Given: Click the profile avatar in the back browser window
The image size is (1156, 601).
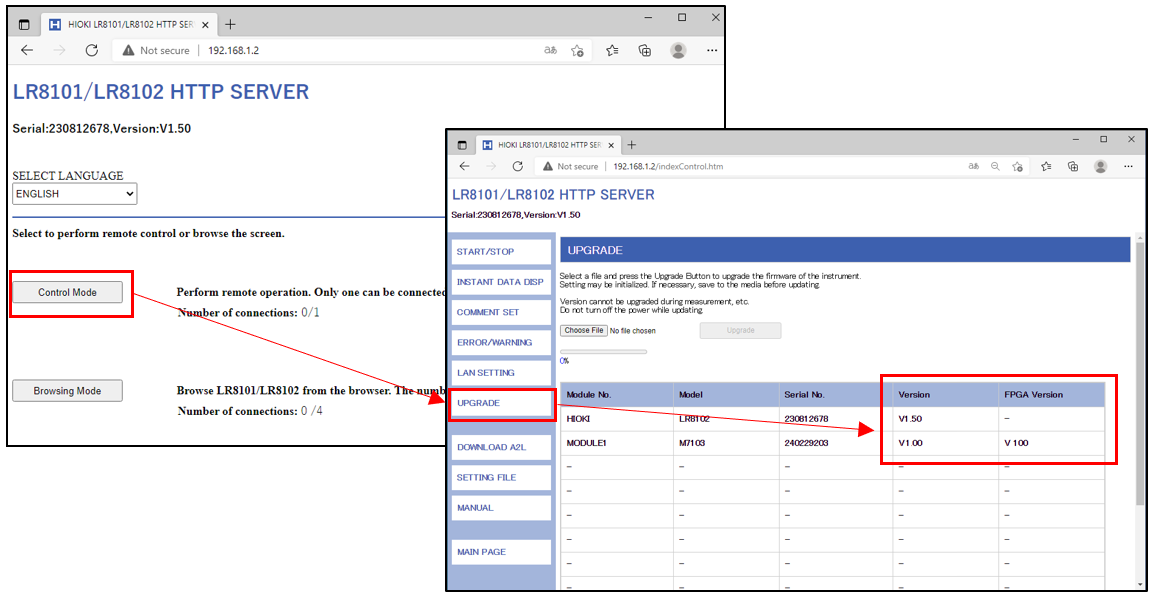Looking at the screenshot, I should pos(678,50).
